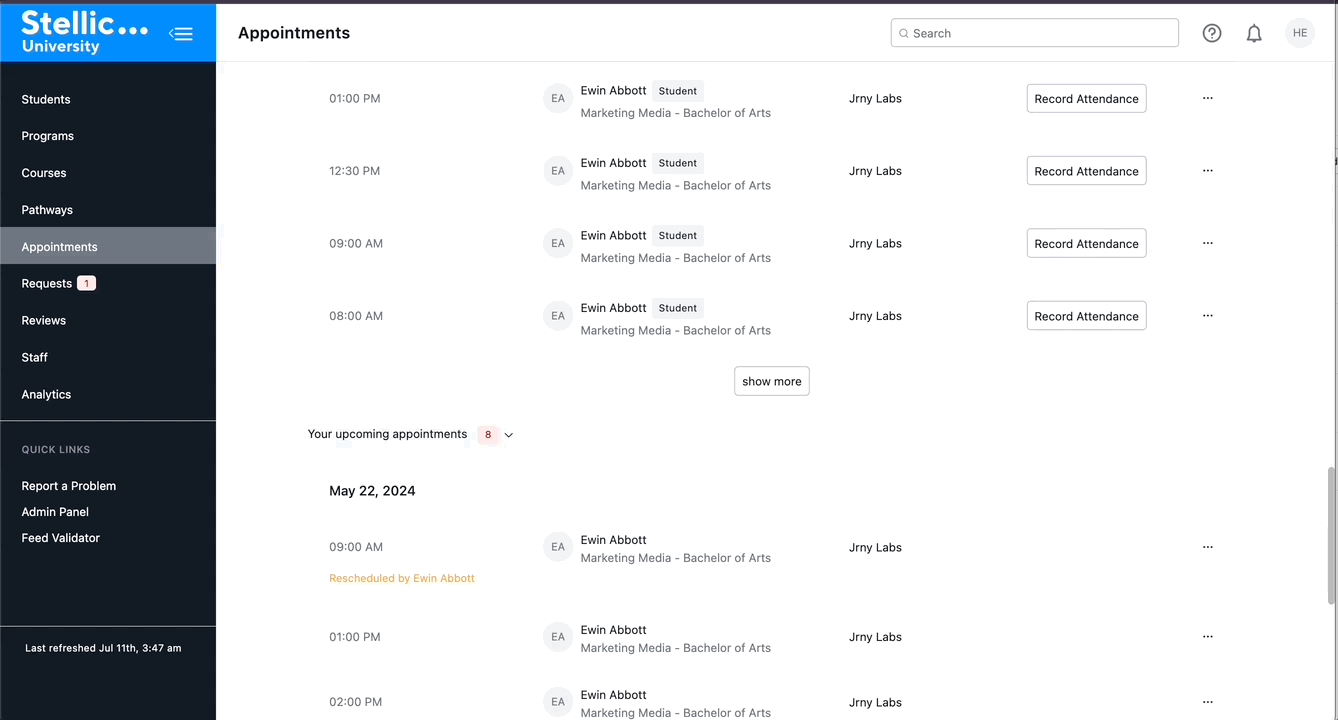Viewport: 1338px width, 720px height.
Task: Record Attendance for the 09:00 AM appointment
Action: click(1086, 244)
